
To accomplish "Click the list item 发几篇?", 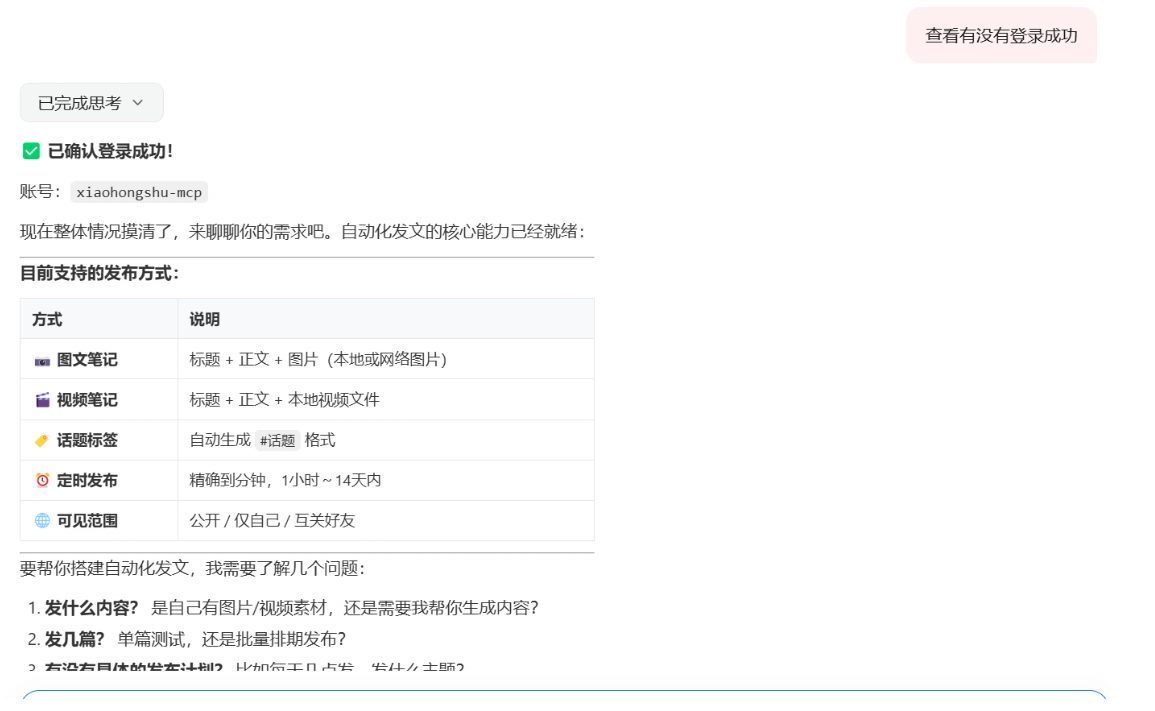I will pyautogui.click(x=186, y=639).
